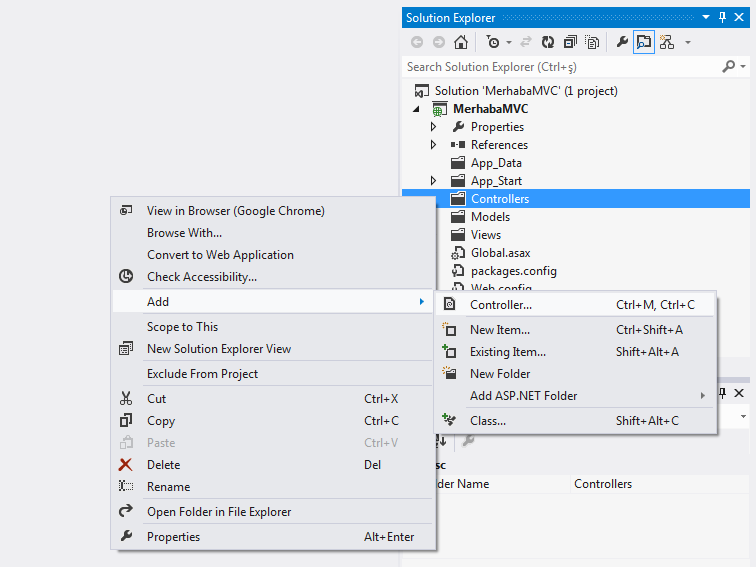Click the Properties wrench icon in context menu

(x=126, y=536)
